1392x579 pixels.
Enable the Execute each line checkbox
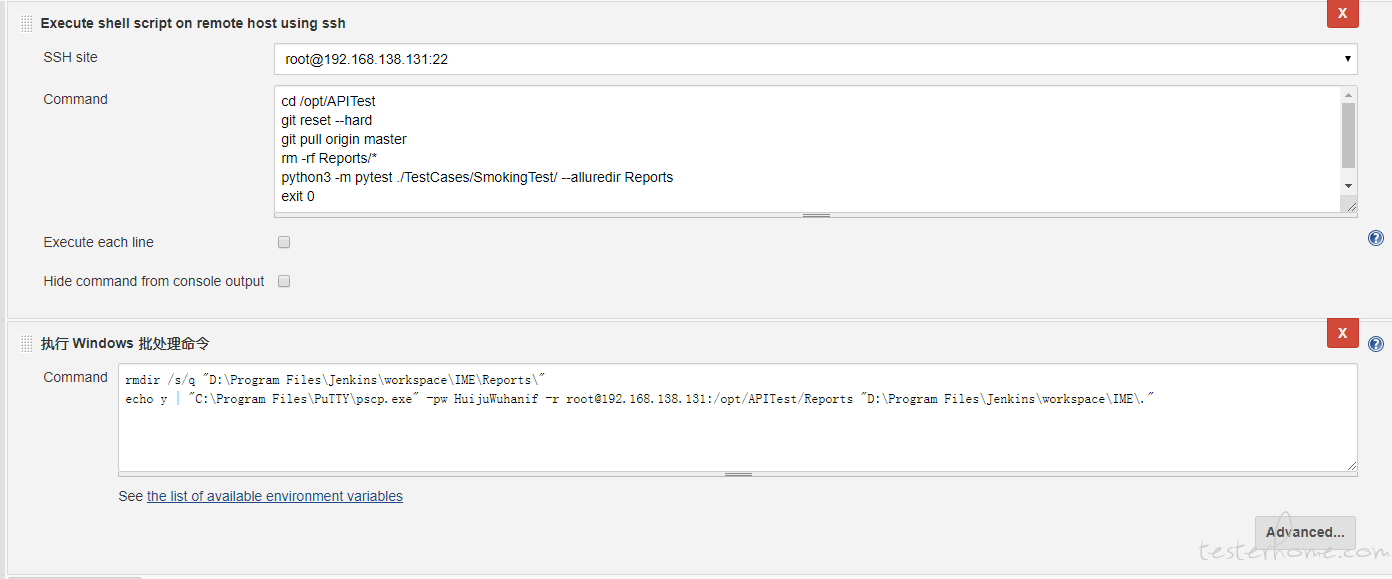[284, 242]
